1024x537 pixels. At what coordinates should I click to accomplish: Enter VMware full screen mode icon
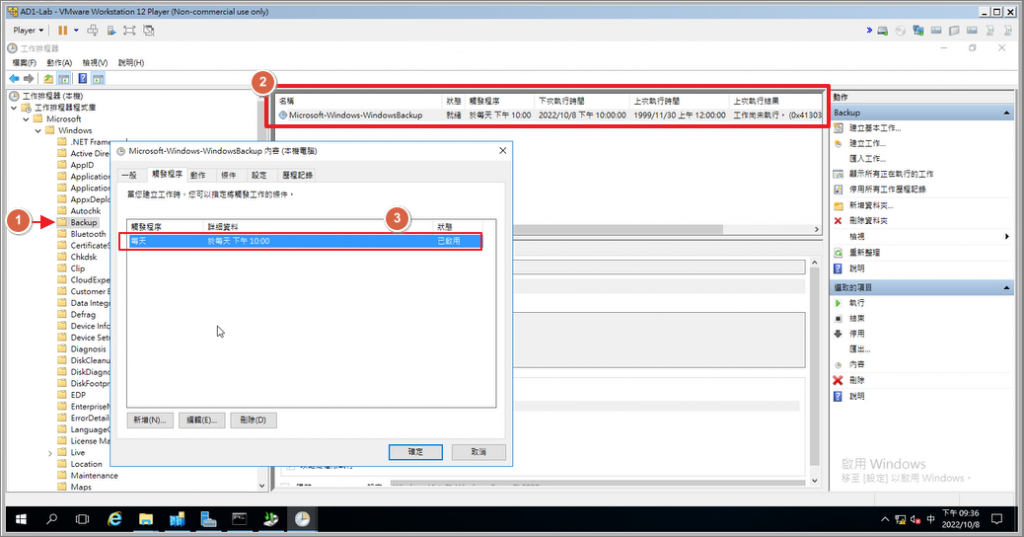(x=129, y=30)
